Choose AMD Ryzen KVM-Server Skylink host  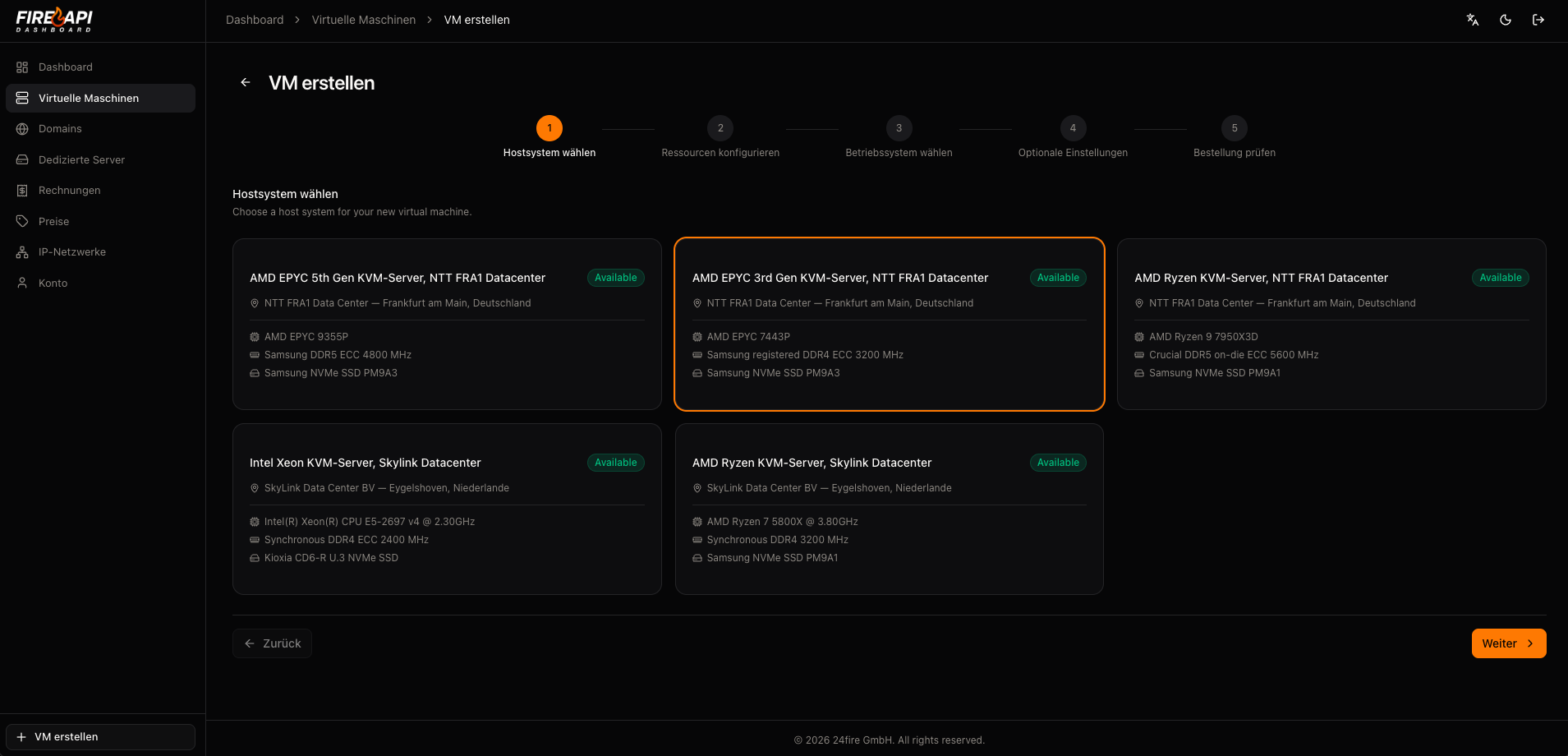click(890, 509)
